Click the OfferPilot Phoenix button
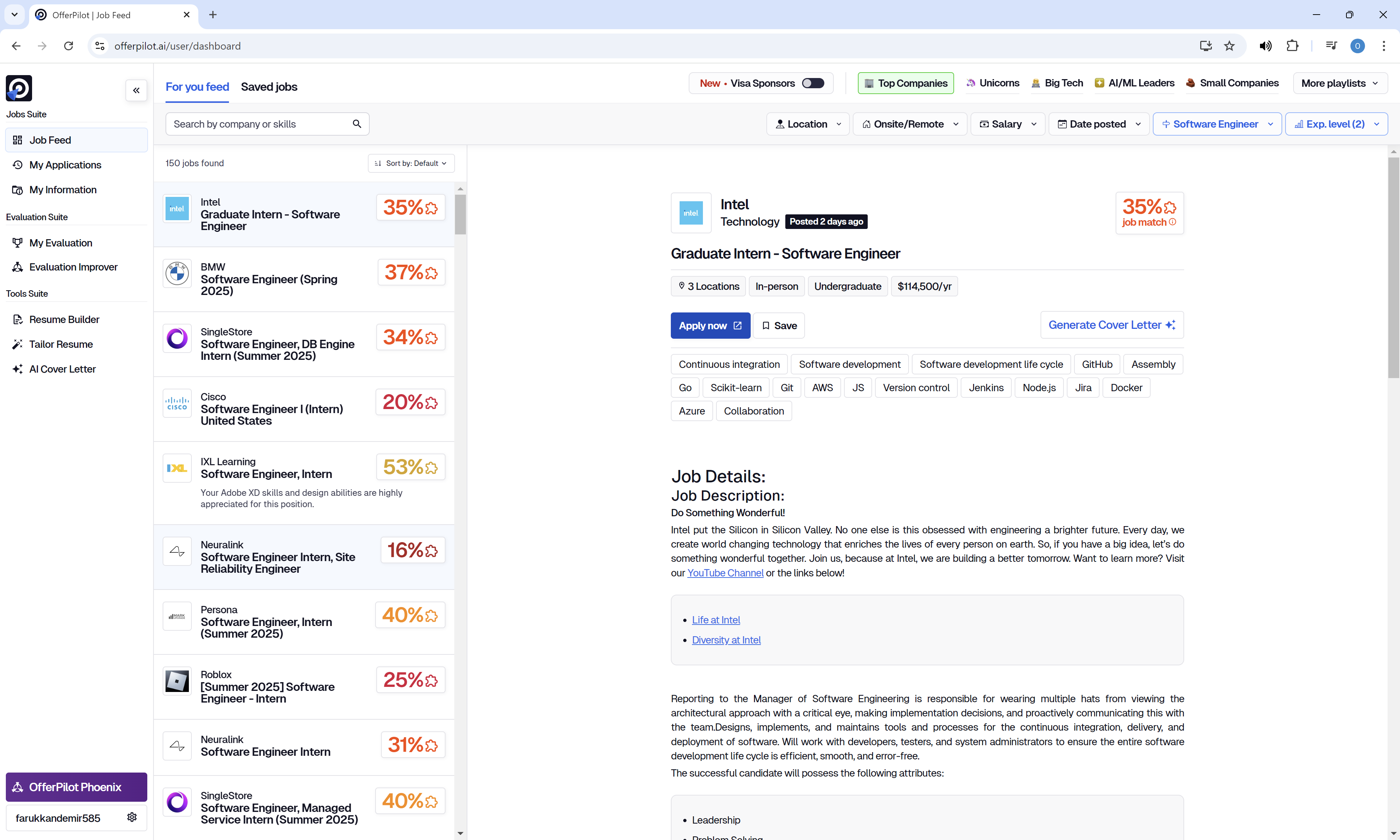The image size is (1400, 840). click(x=77, y=787)
